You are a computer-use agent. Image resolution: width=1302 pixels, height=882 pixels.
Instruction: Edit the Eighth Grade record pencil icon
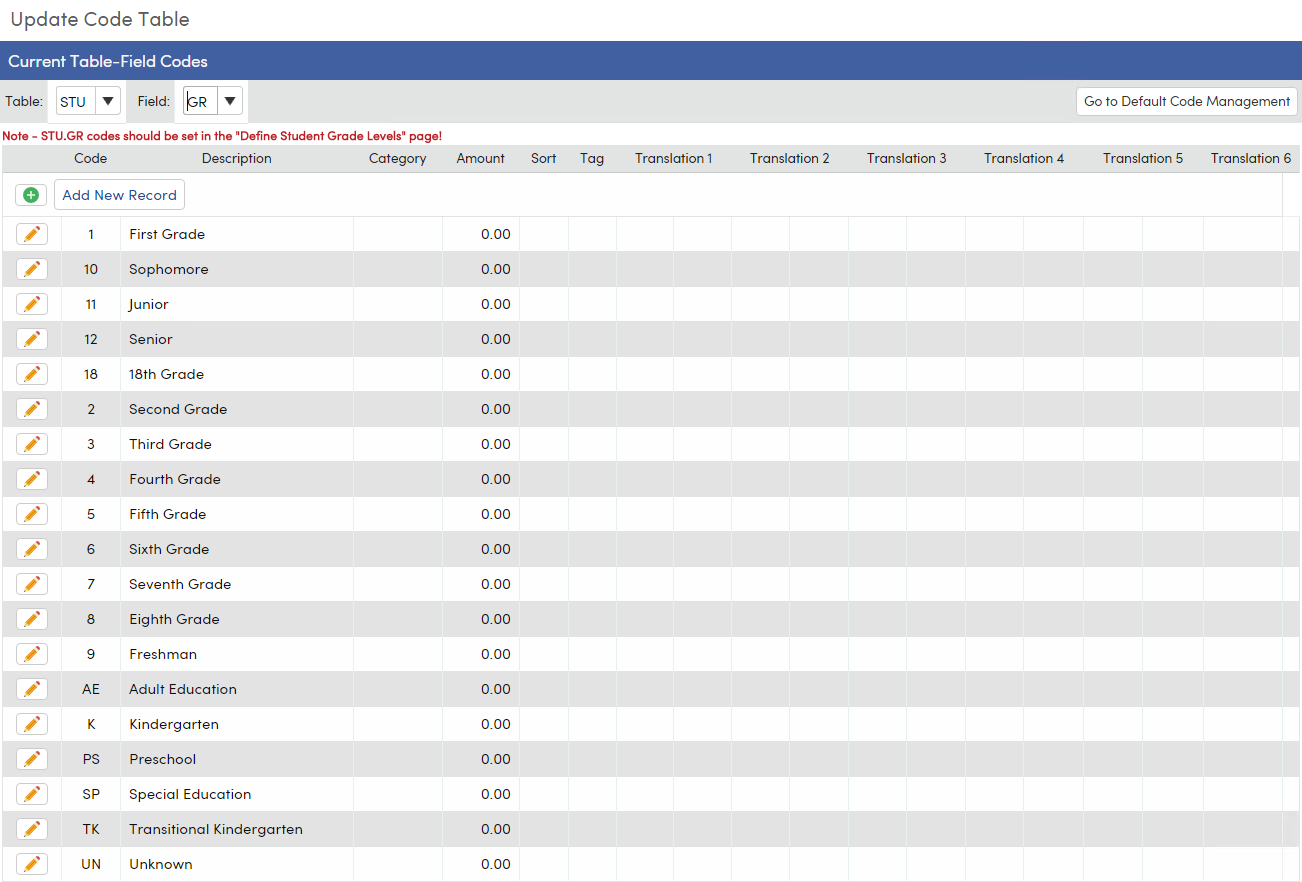[x=32, y=619]
